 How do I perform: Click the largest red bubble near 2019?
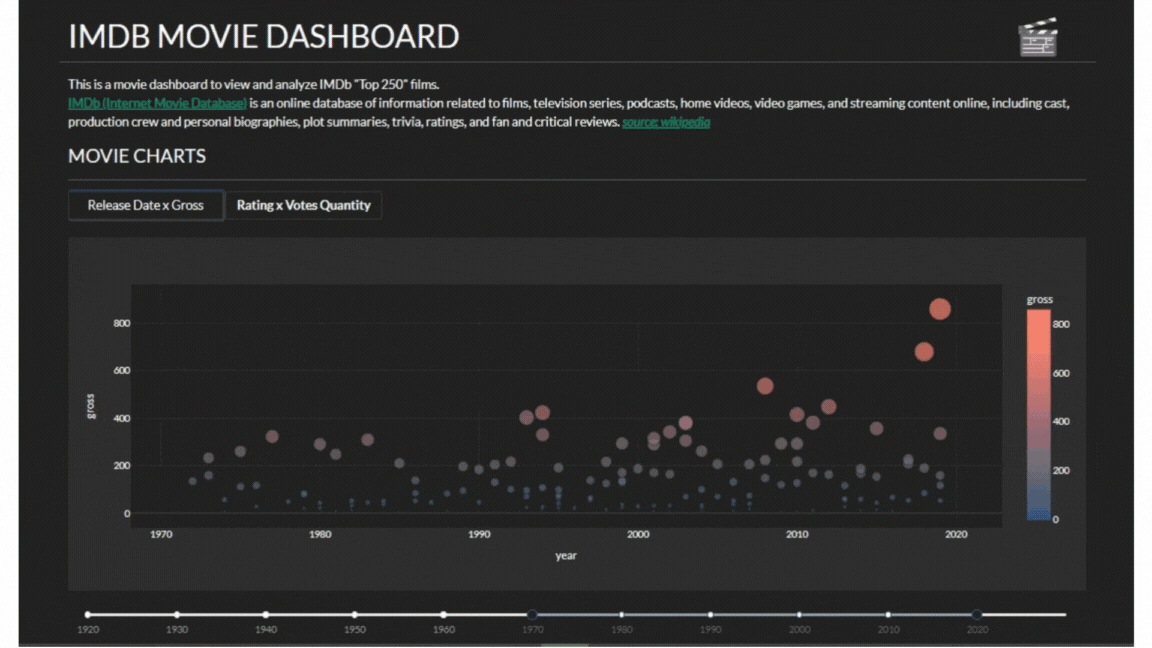coord(941,310)
